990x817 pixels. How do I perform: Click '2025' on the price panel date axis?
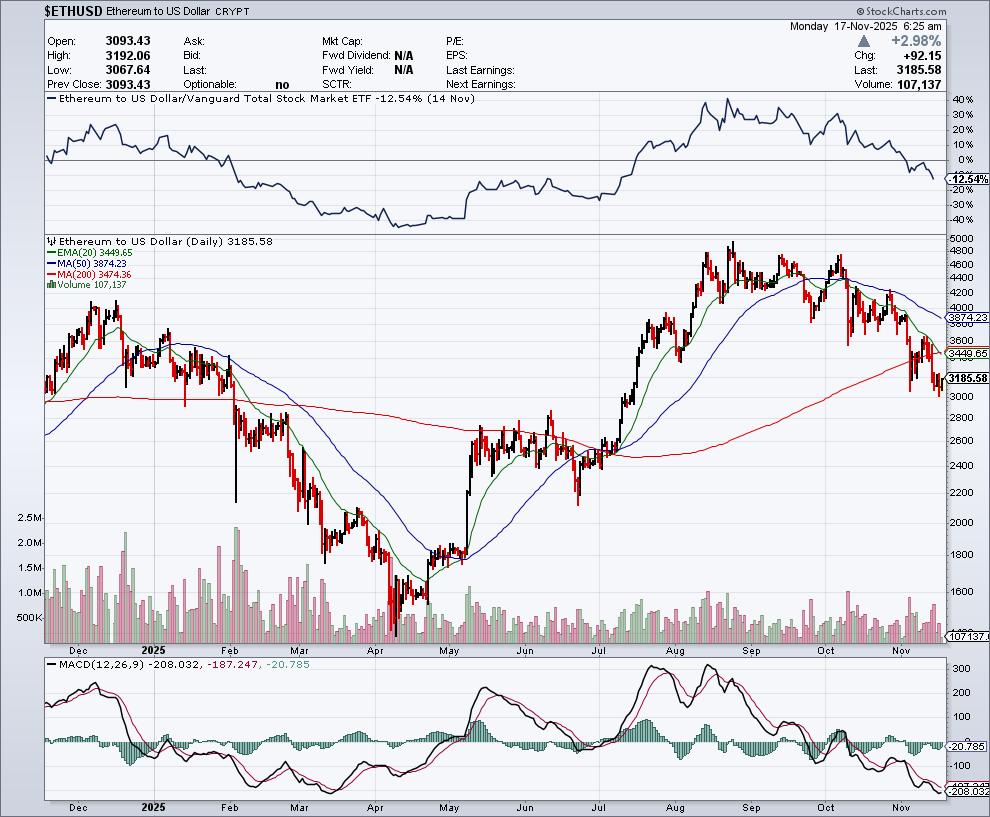click(x=153, y=650)
